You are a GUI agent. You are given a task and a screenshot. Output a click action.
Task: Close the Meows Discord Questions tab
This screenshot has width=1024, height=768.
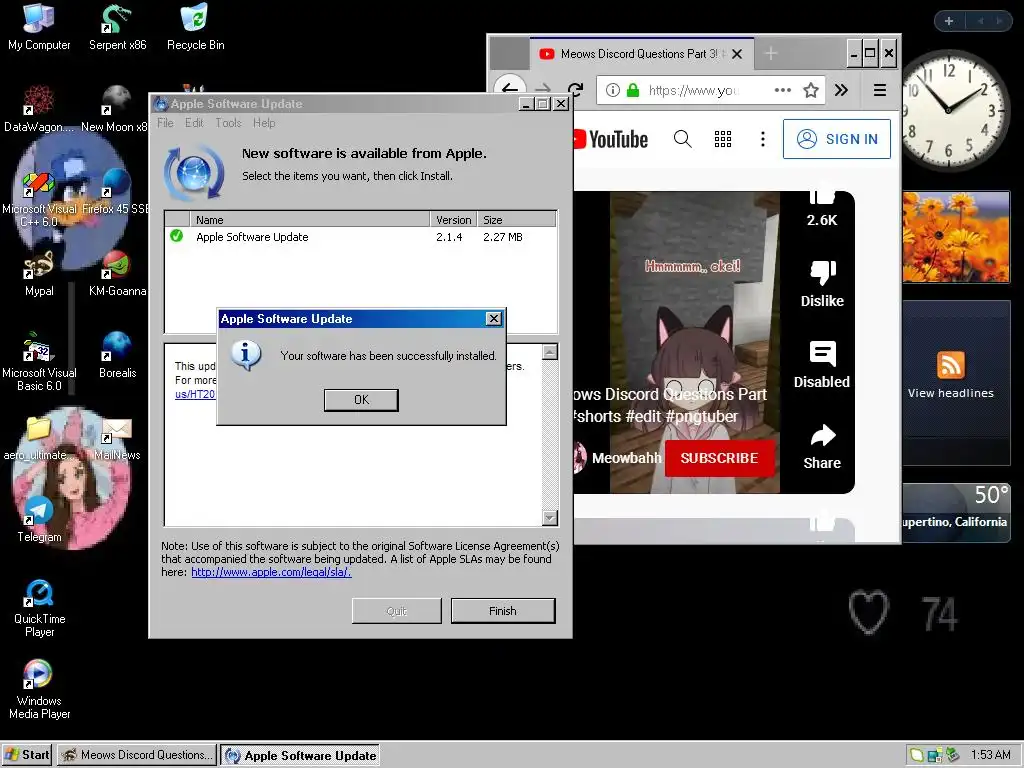coord(737,54)
